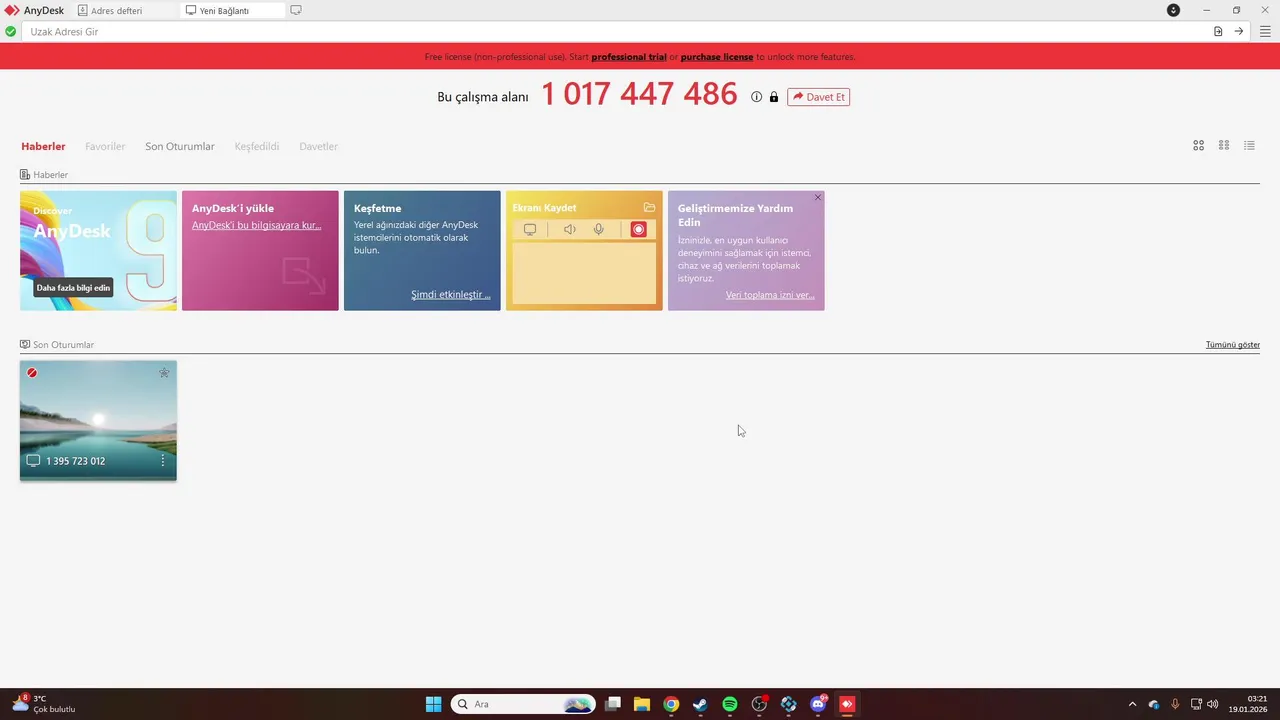The image size is (1280, 720).
Task: Click Şimdi etkinleştir link in Keşfetme card
Action: (451, 295)
